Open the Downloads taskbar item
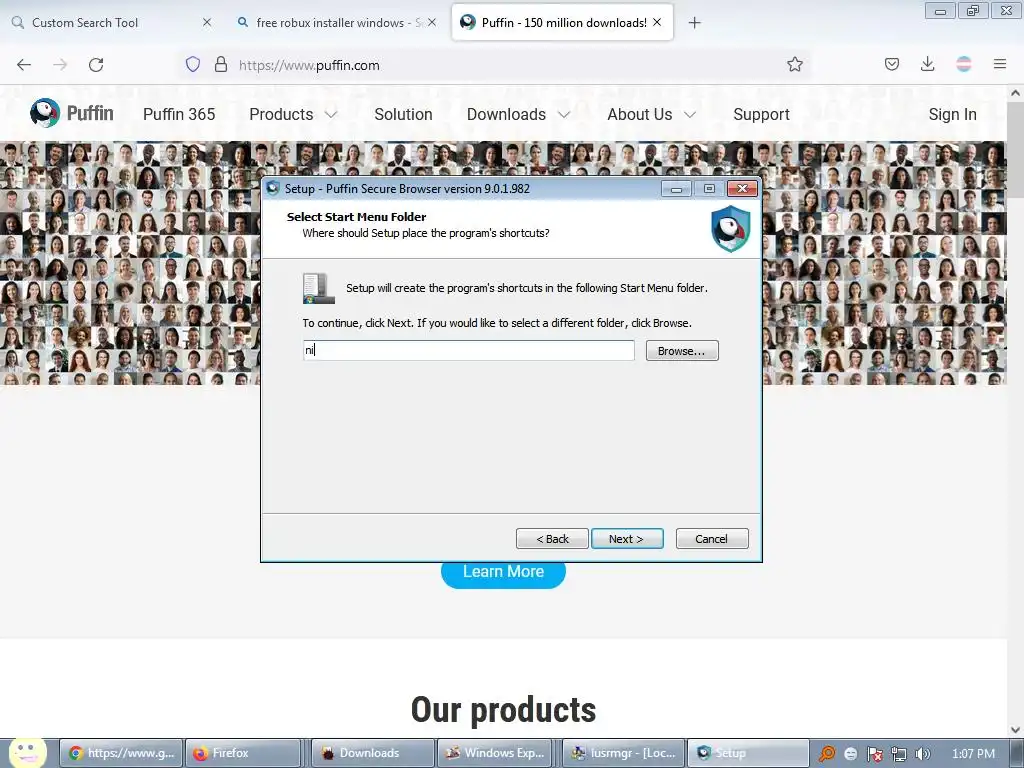This screenshot has height=768, width=1024. pyautogui.click(x=373, y=753)
